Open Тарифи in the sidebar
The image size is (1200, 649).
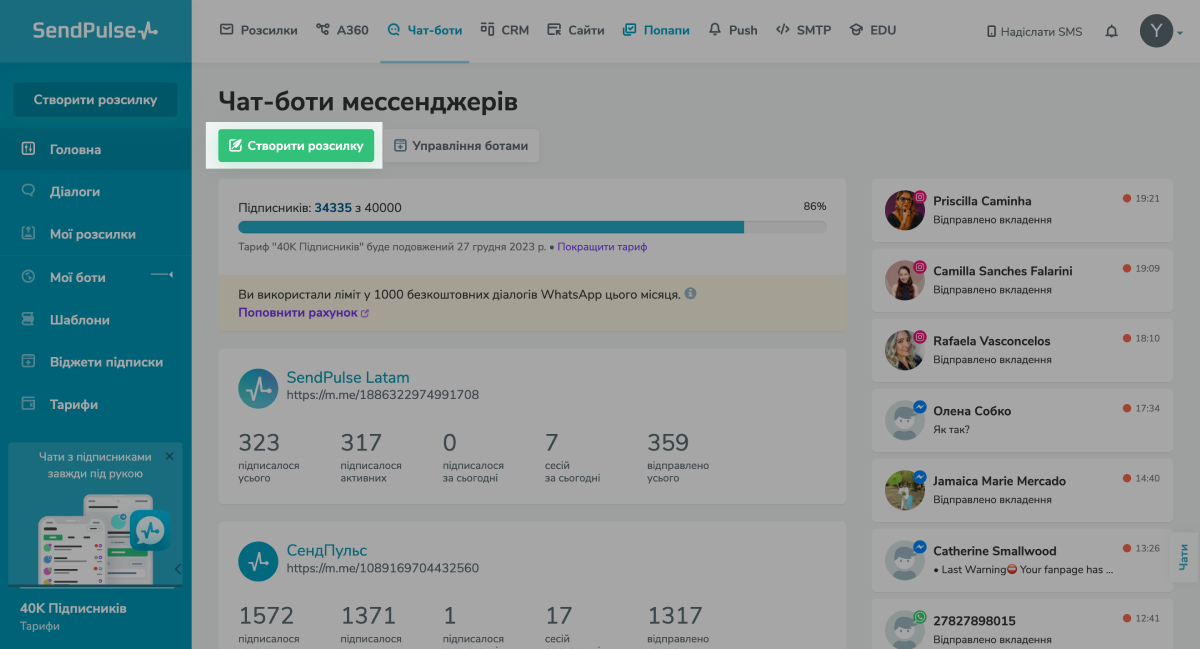click(x=74, y=404)
